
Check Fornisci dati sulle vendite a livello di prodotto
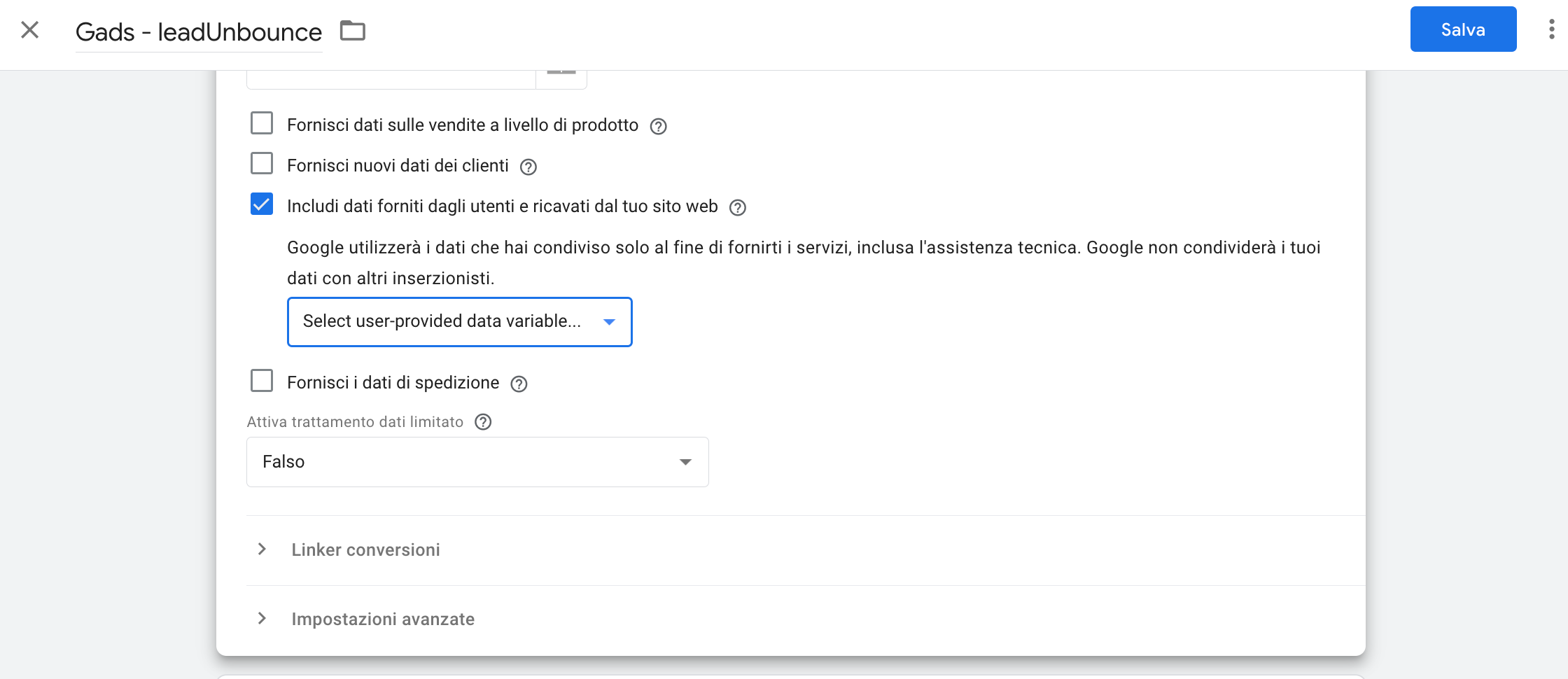(x=262, y=124)
